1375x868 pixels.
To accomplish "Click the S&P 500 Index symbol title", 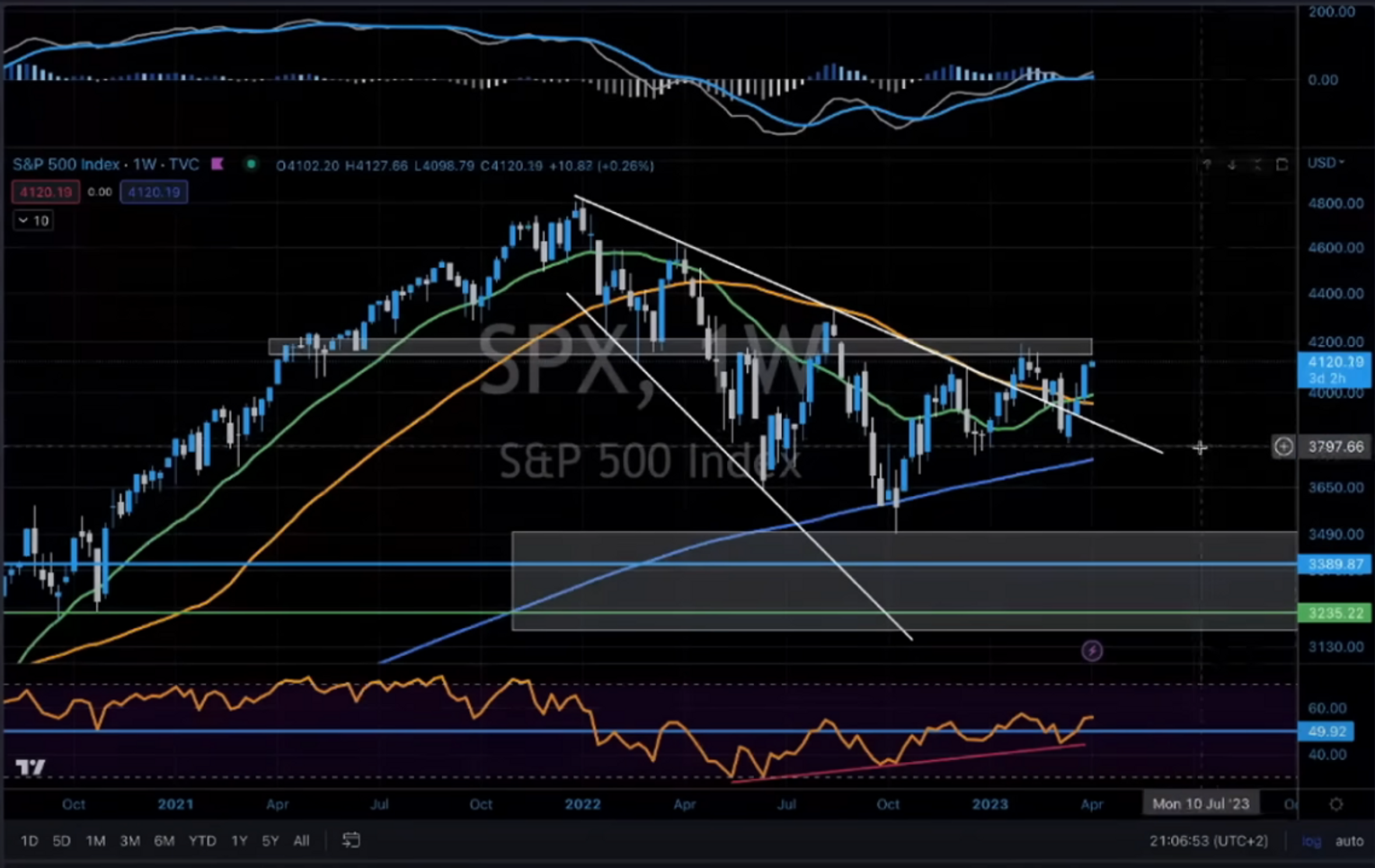I will point(66,164).
